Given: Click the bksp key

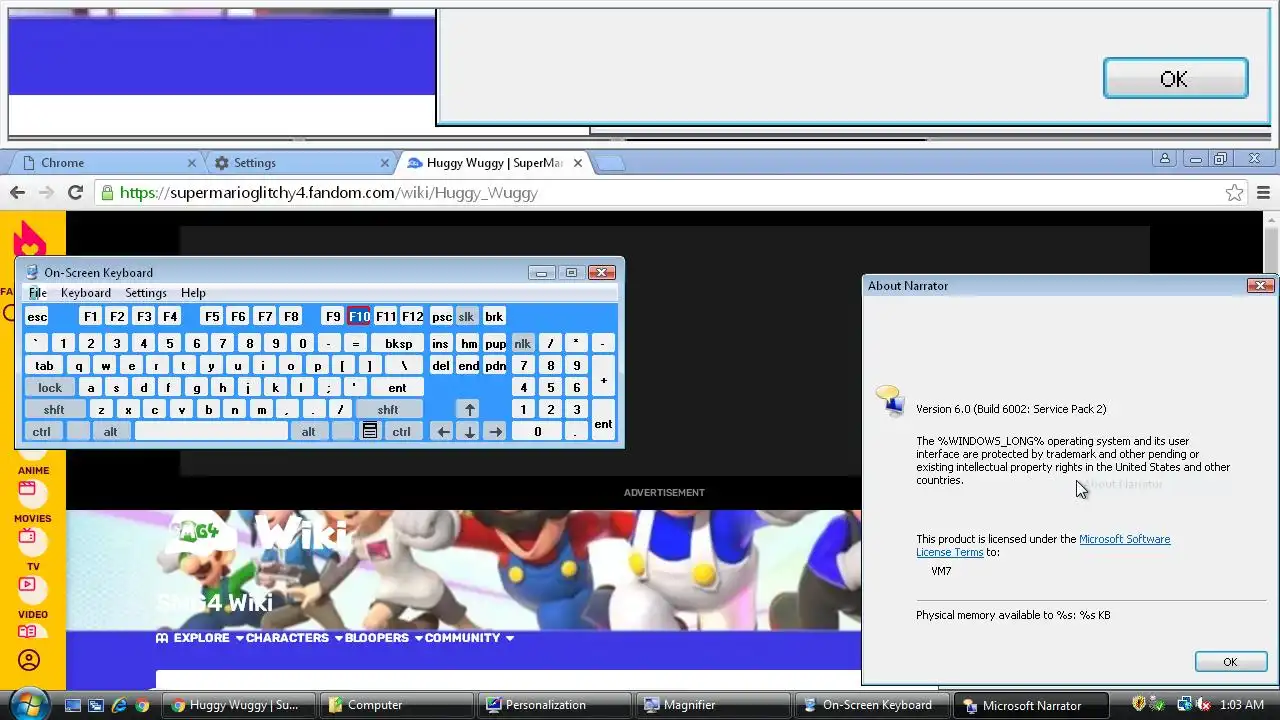Looking at the screenshot, I should point(398,343).
